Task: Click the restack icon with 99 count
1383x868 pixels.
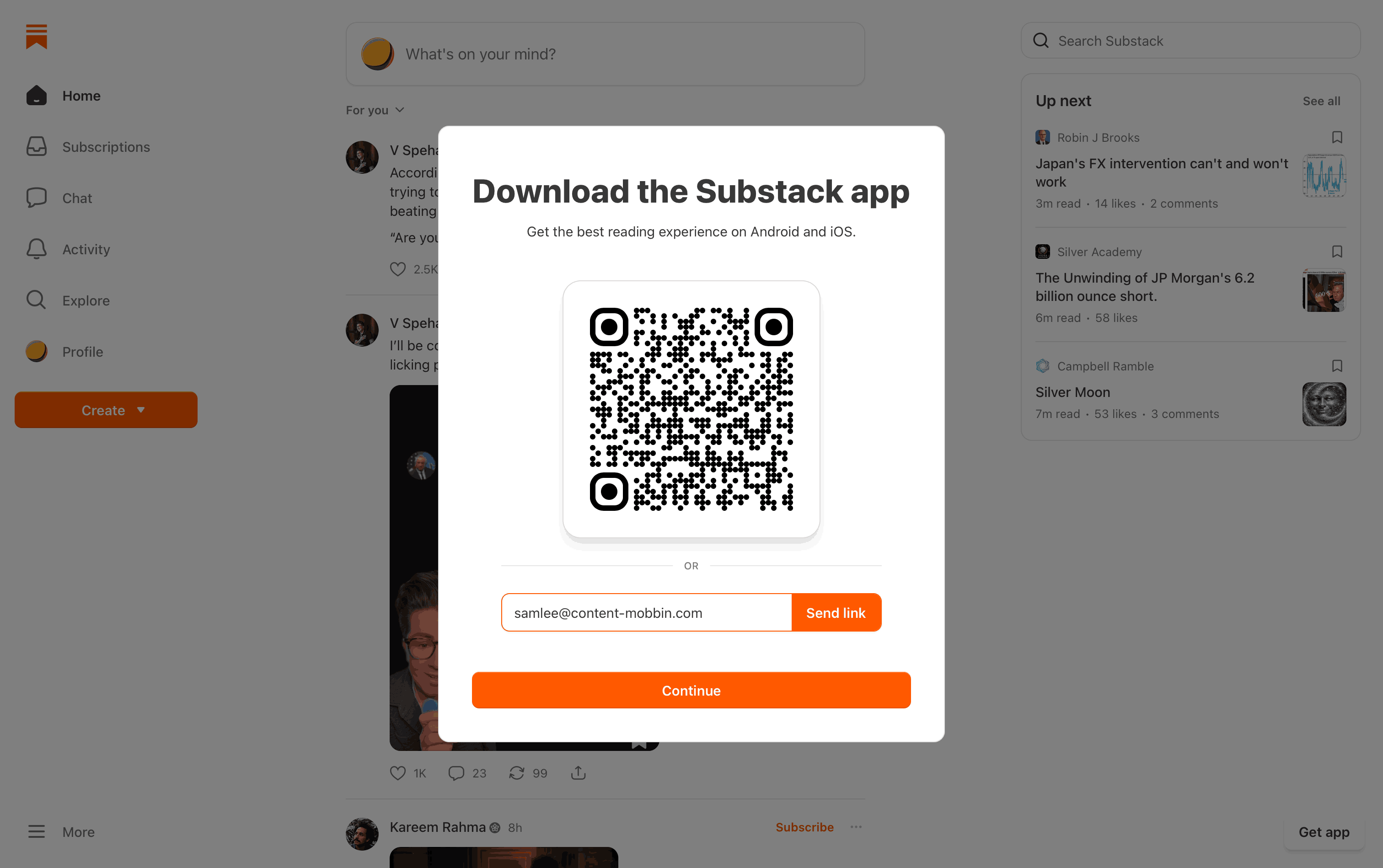Action: click(516, 773)
